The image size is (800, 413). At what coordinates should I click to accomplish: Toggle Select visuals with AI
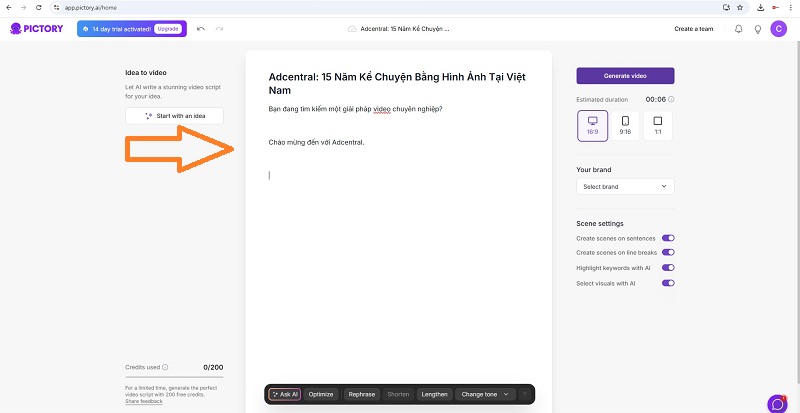[668, 283]
